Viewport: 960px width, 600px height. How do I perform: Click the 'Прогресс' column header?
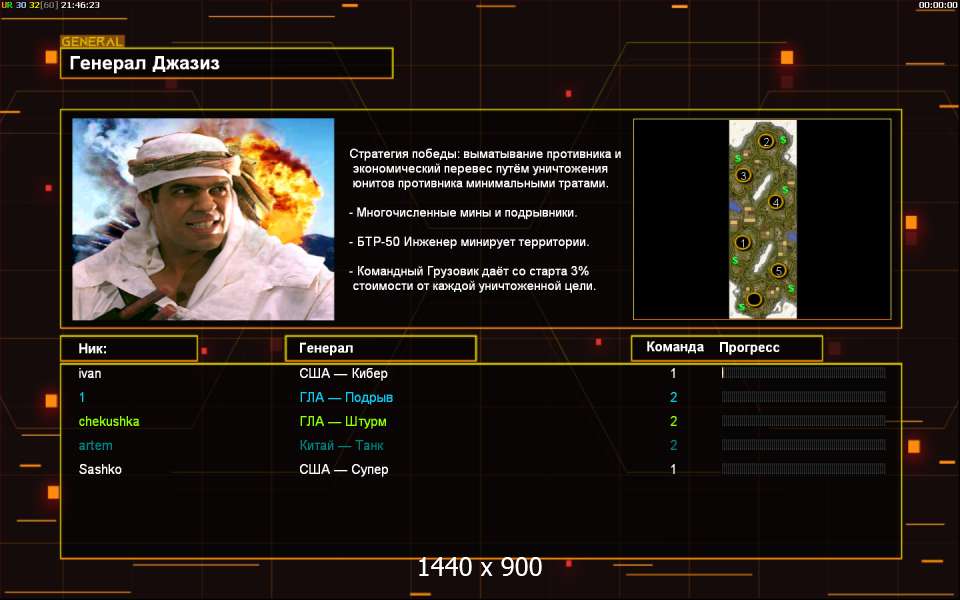coord(749,348)
